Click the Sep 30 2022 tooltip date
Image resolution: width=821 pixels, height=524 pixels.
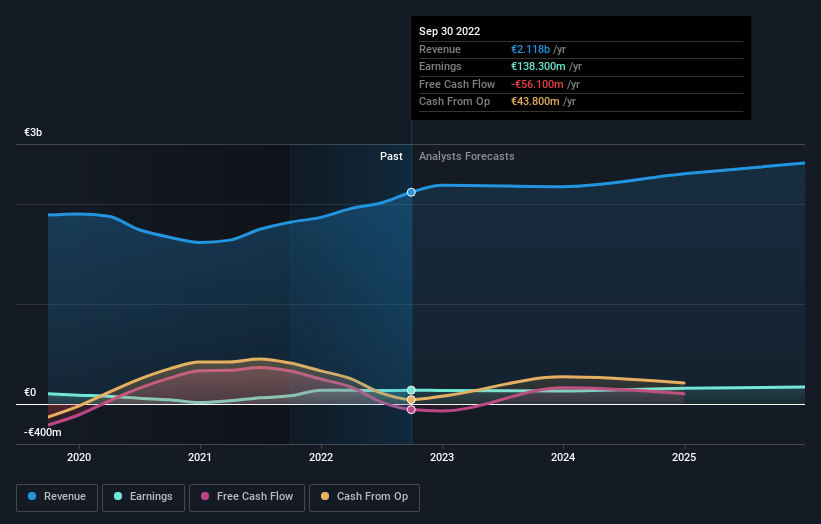pos(449,31)
